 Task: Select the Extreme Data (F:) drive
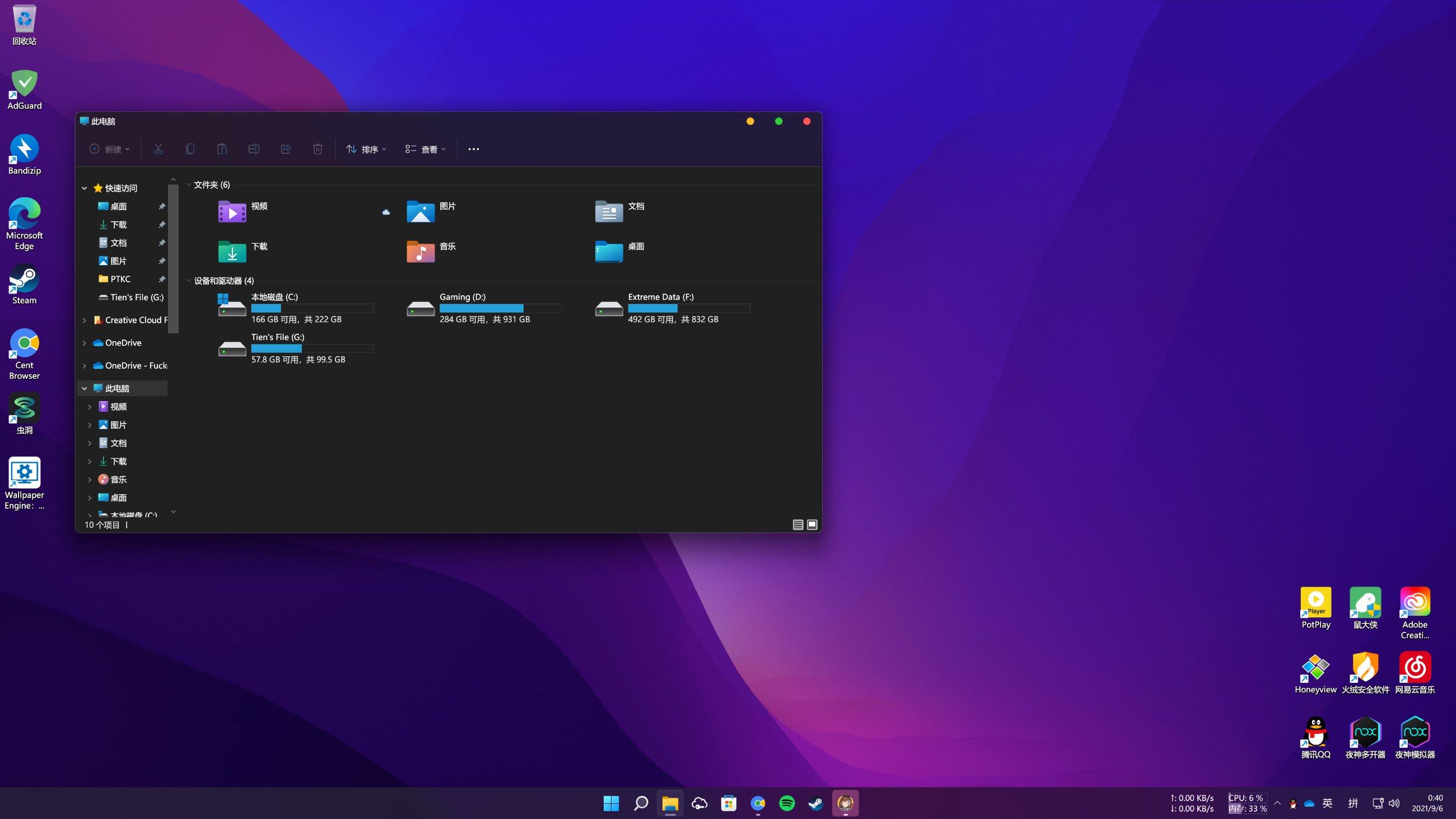[673, 308]
